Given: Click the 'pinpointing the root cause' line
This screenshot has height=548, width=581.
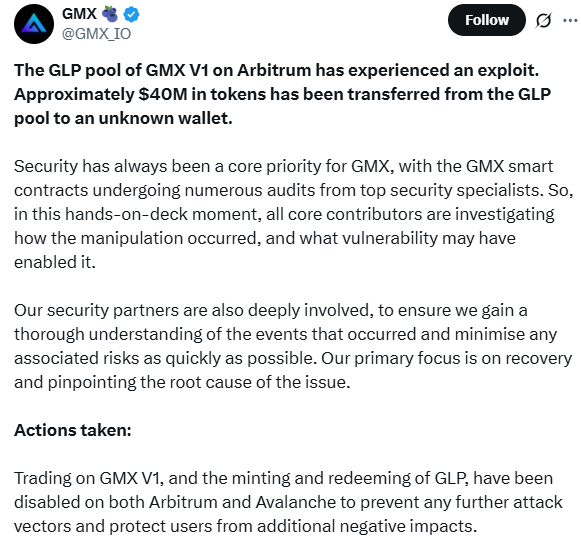Looking at the screenshot, I should pyautogui.click(x=182, y=382).
